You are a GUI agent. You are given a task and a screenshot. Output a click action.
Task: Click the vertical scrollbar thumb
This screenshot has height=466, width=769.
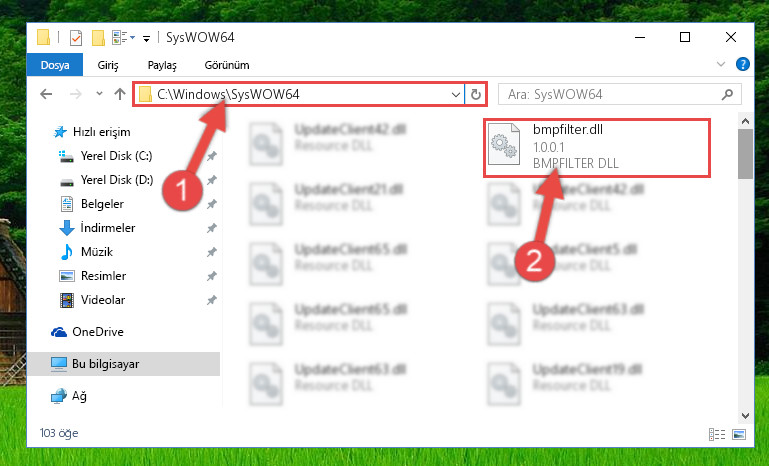click(x=745, y=154)
